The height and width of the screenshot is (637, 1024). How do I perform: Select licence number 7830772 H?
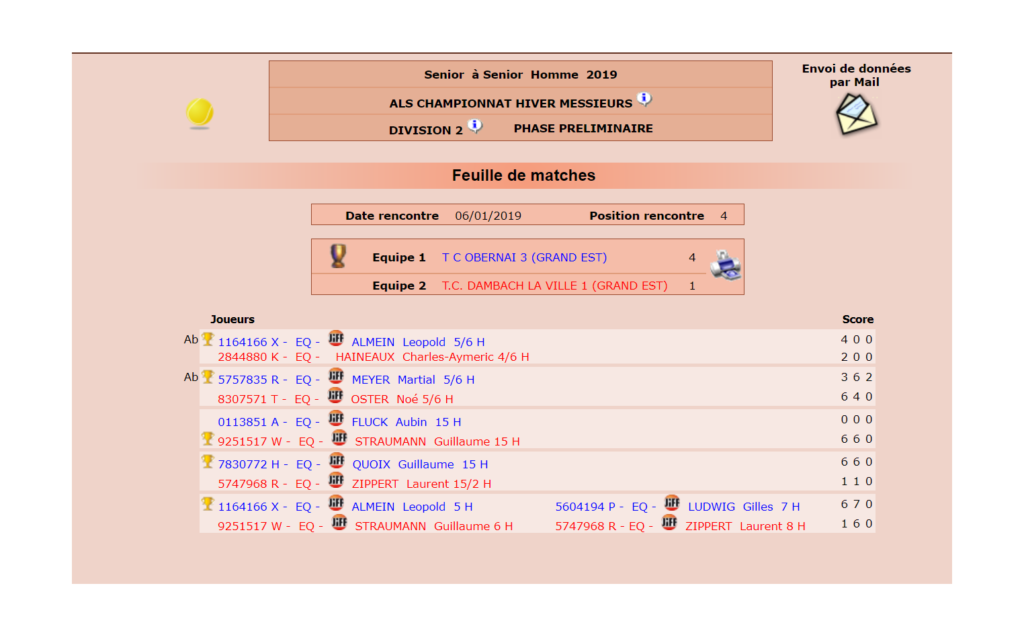pyautogui.click(x=249, y=465)
